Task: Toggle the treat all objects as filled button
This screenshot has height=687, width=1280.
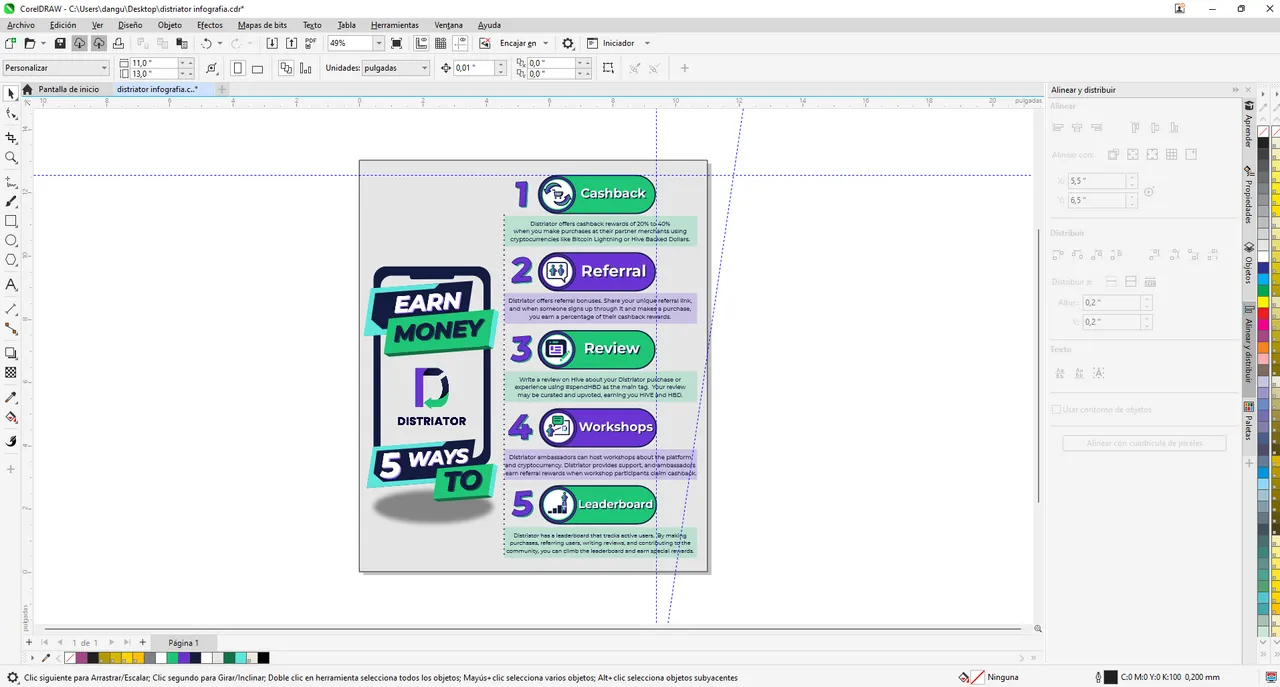Action: [x=608, y=68]
